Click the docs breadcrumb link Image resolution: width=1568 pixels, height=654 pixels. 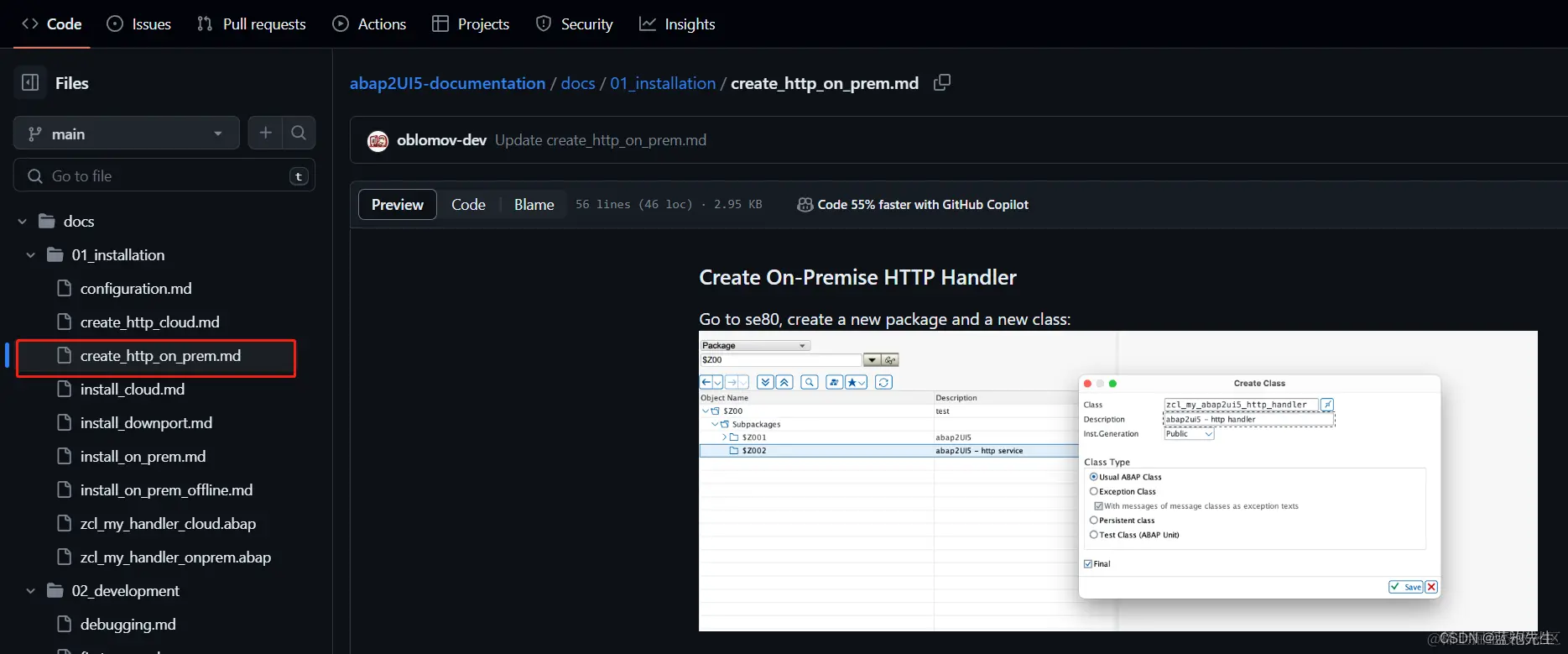pos(578,83)
